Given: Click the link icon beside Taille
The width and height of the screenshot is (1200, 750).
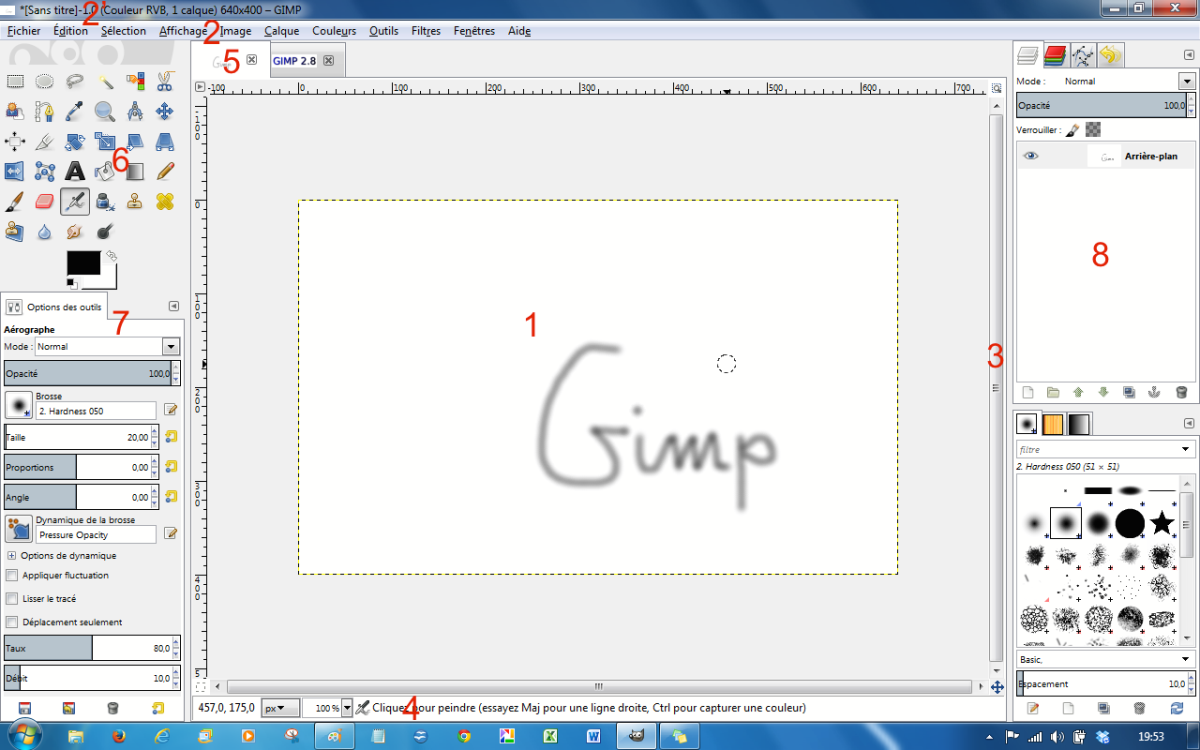Looking at the screenshot, I should [x=171, y=437].
